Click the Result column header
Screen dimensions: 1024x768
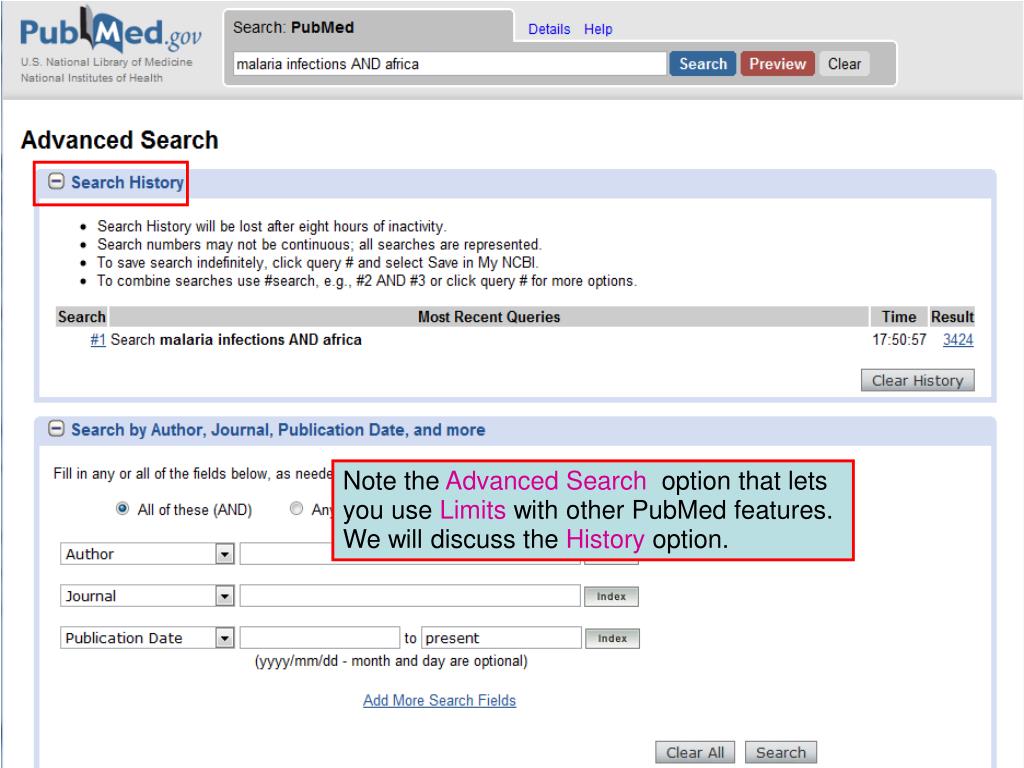(952, 317)
